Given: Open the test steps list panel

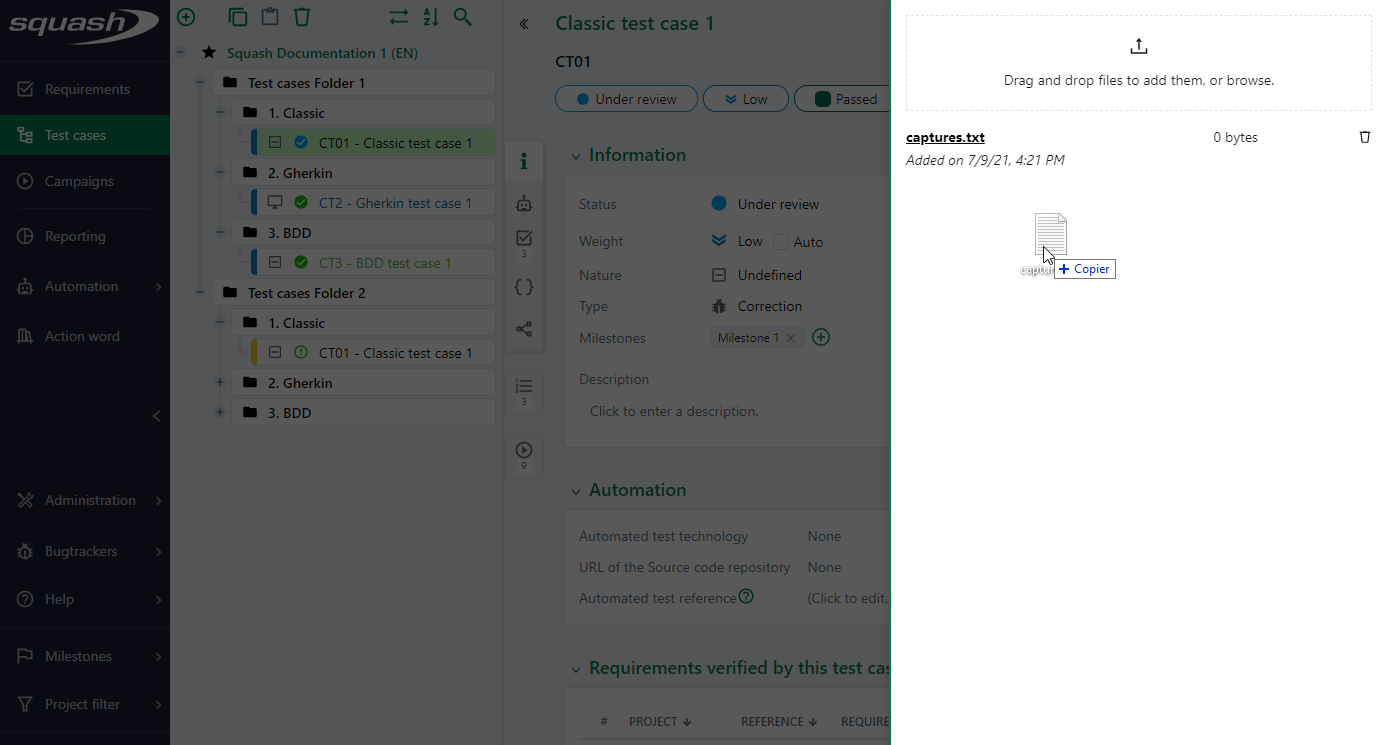Looking at the screenshot, I should pos(524,387).
